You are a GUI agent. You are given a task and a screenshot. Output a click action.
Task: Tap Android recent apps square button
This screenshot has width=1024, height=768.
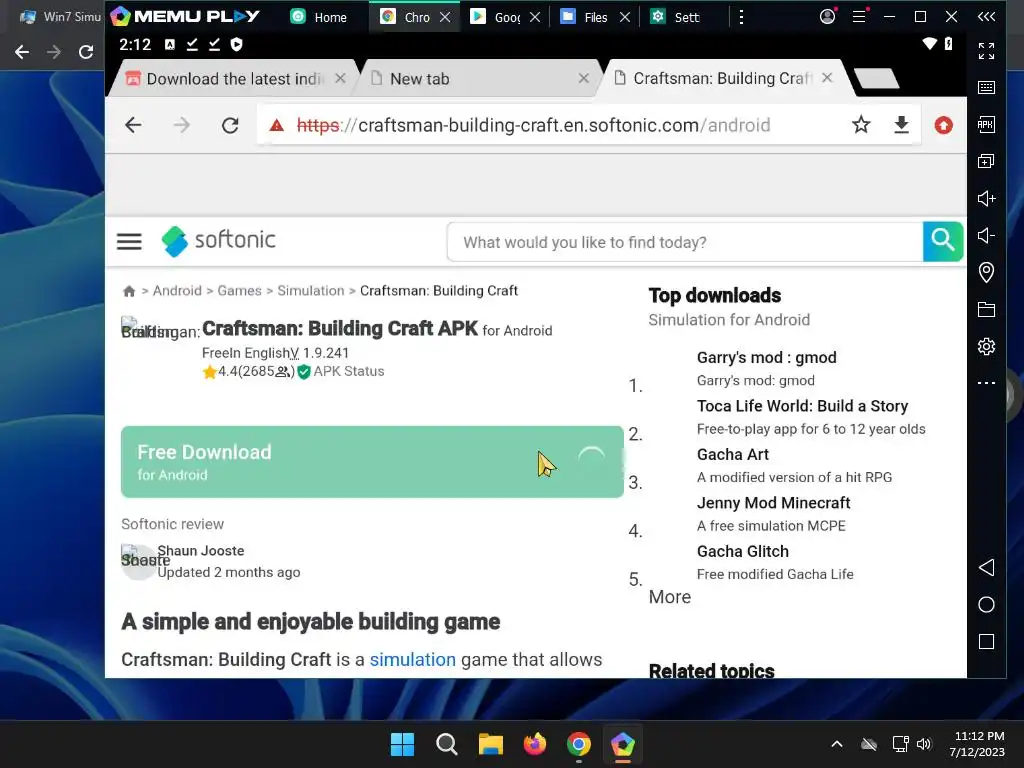click(x=986, y=641)
